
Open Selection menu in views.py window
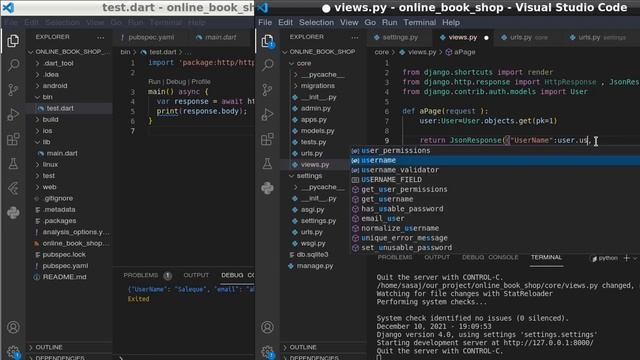coord(316,22)
